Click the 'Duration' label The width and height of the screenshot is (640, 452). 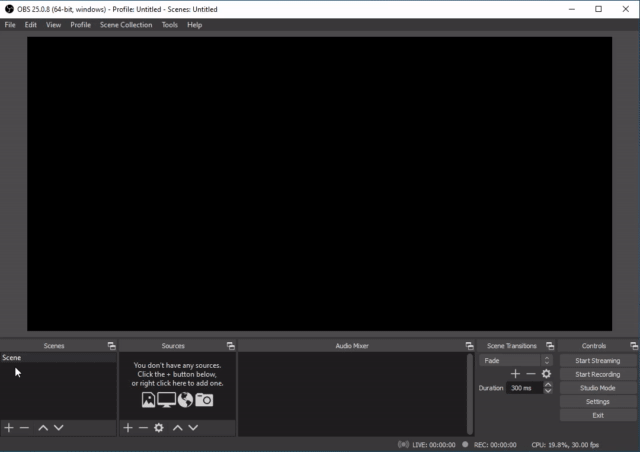tap(491, 388)
